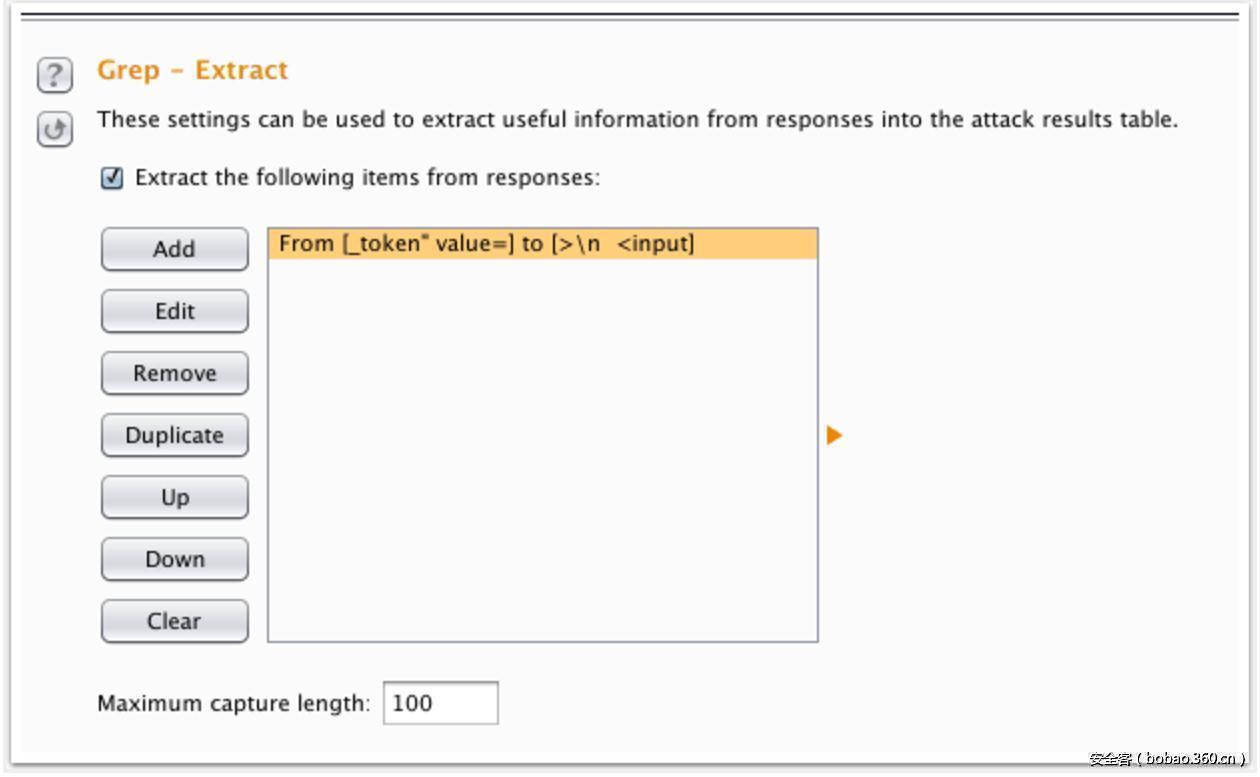Click the orange triangle beside the list
Screen dimensions: 1260x777
pos(834,435)
